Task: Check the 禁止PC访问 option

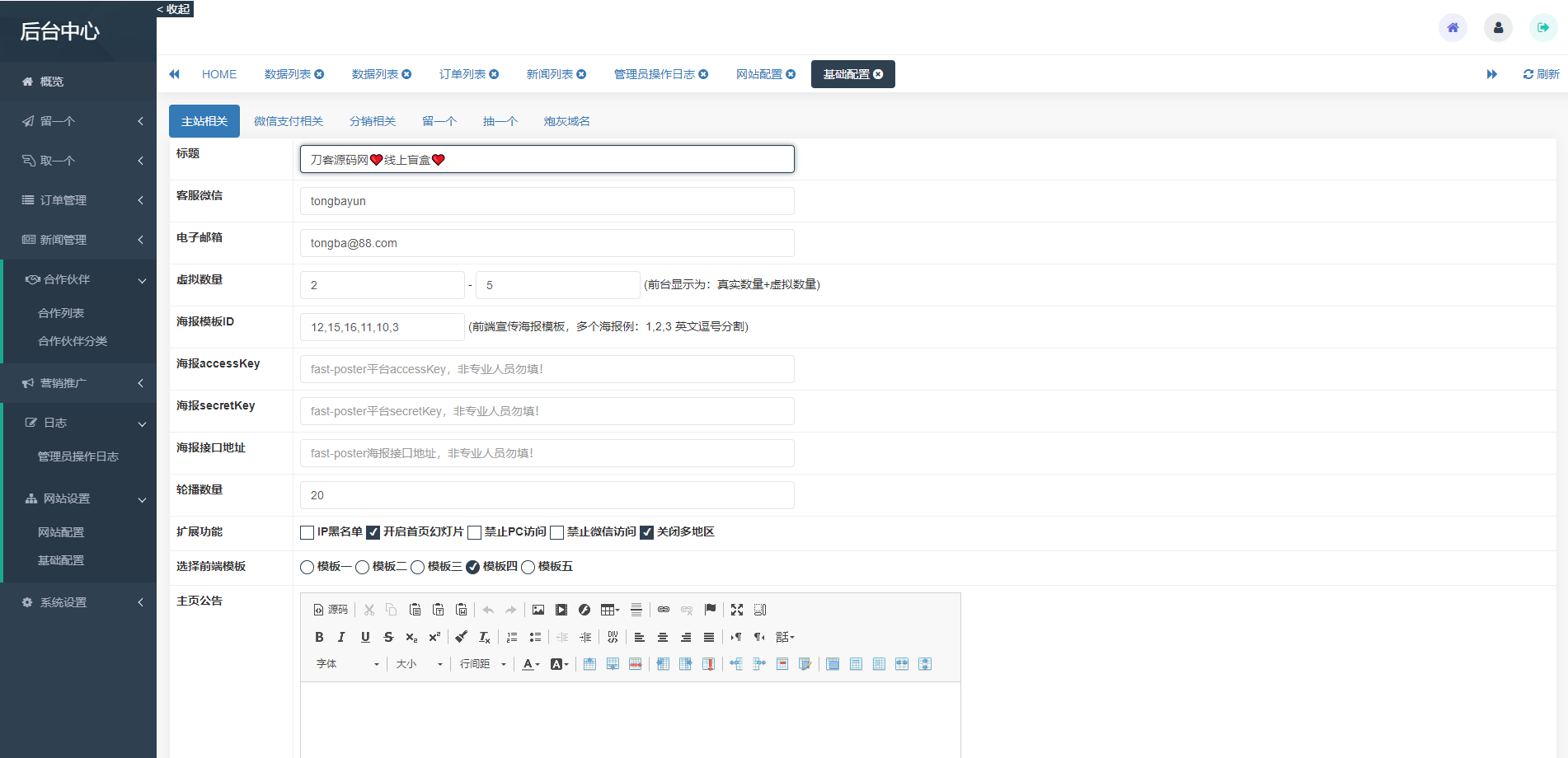Action: tap(474, 532)
